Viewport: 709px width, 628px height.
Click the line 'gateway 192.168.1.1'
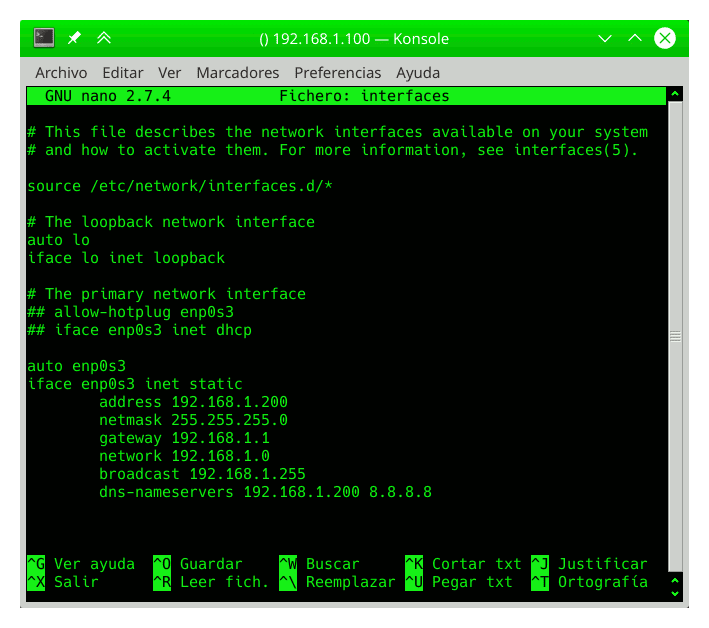184,438
